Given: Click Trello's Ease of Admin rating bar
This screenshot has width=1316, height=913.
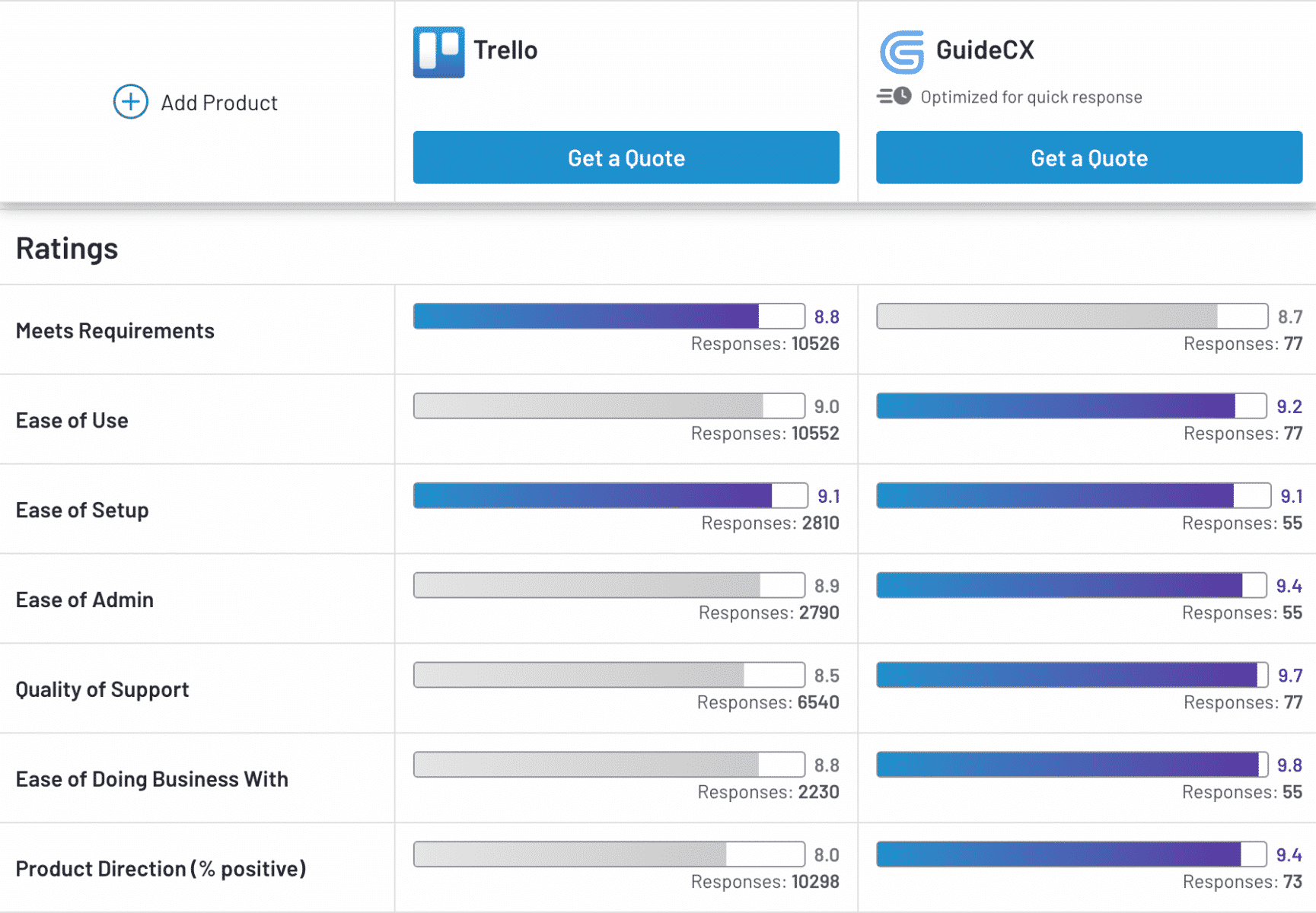Looking at the screenshot, I should (x=609, y=585).
